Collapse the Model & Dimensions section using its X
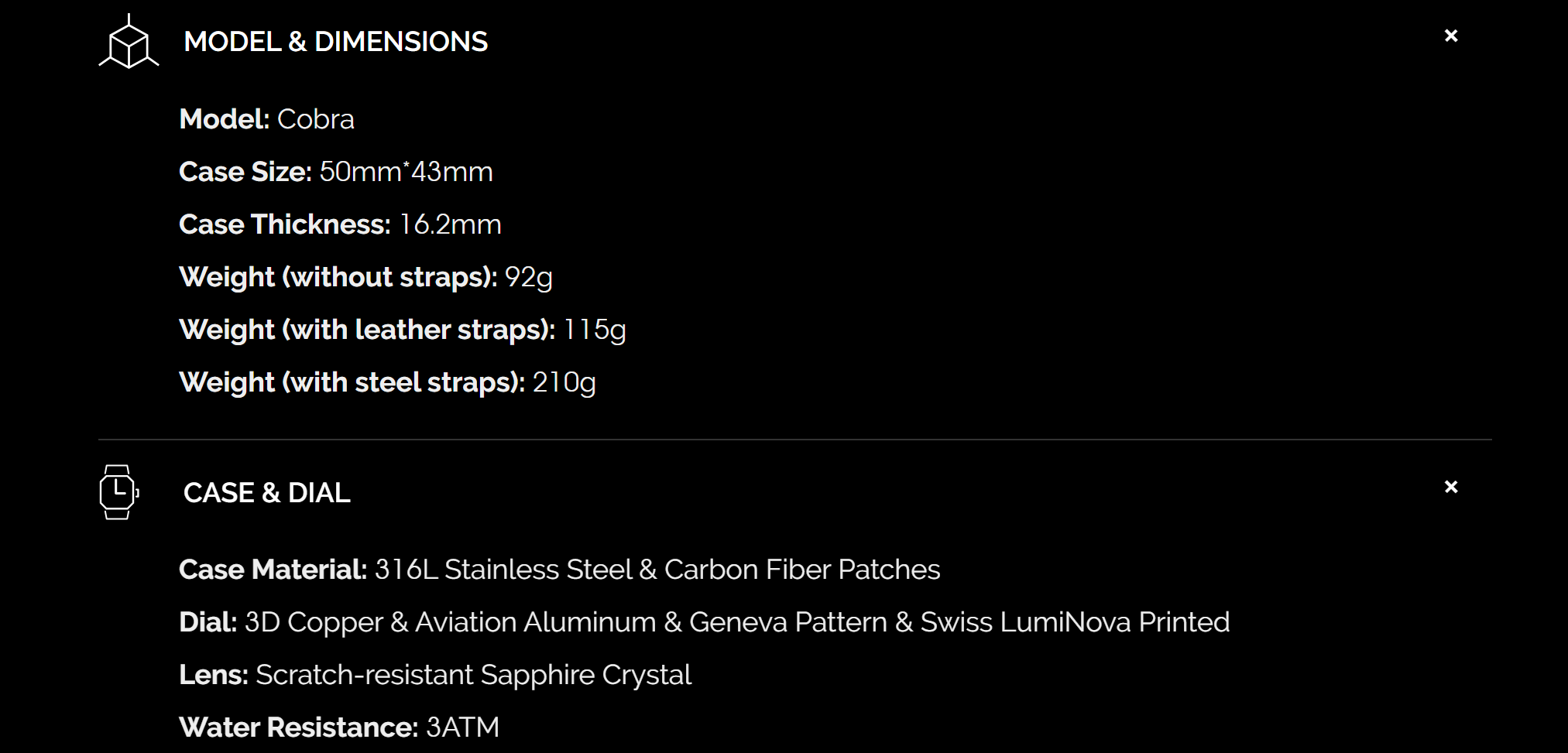The width and height of the screenshot is (1568, 753). (x=1451, y=36)
